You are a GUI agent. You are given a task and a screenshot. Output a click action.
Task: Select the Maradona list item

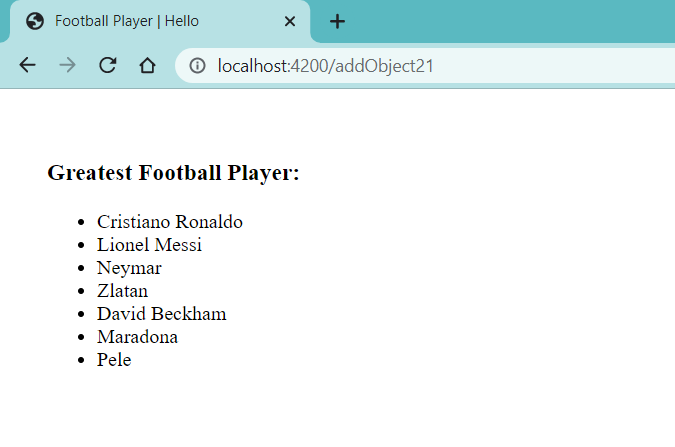tap(137, 337)
